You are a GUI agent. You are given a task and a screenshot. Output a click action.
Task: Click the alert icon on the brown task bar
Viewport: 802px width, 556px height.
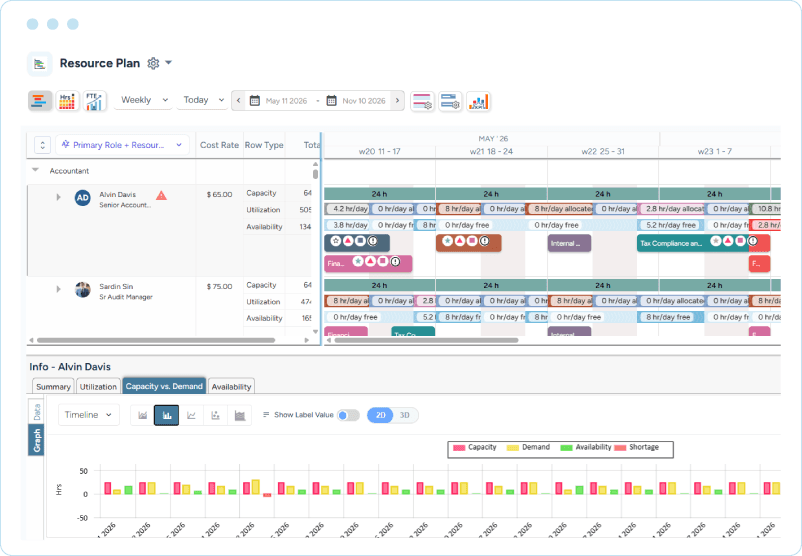coord(484,241)
